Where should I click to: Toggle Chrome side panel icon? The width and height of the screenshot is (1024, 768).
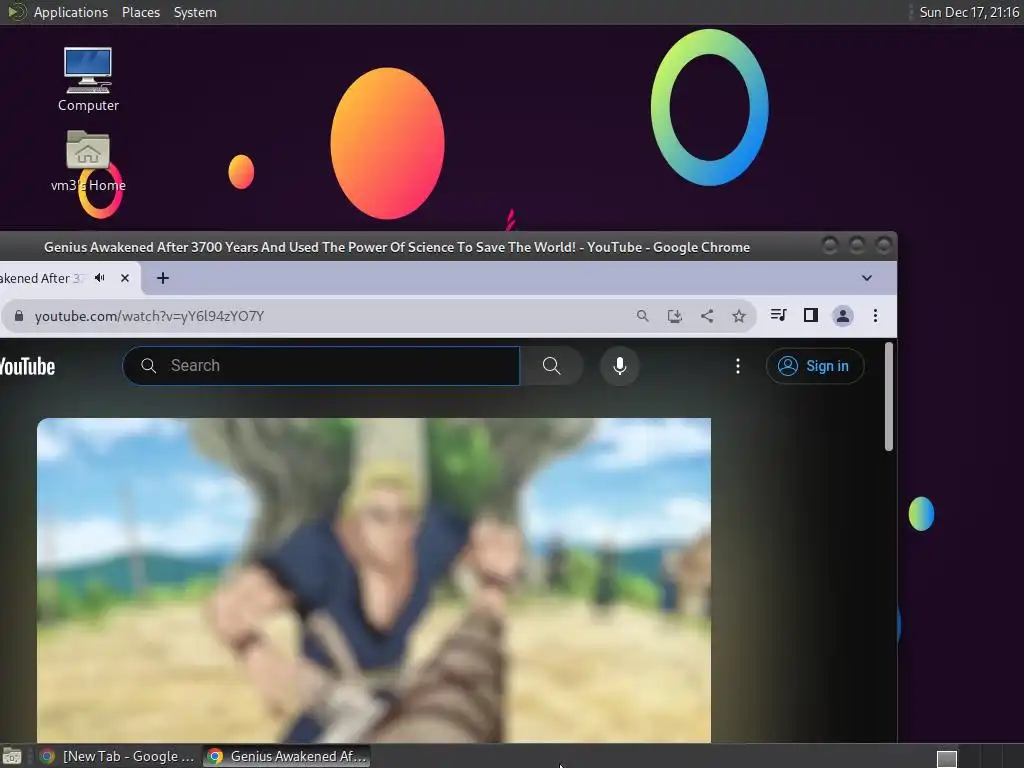810,315
